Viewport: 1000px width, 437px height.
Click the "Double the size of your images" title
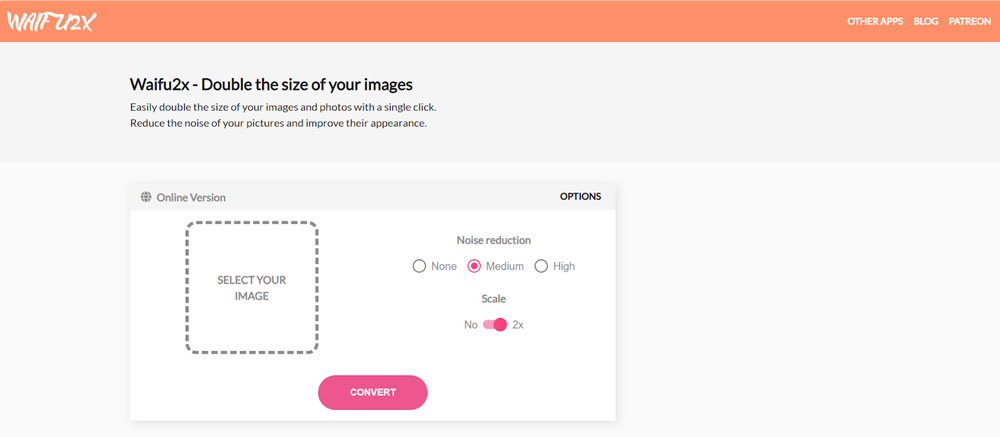click(x=271, y=84)
